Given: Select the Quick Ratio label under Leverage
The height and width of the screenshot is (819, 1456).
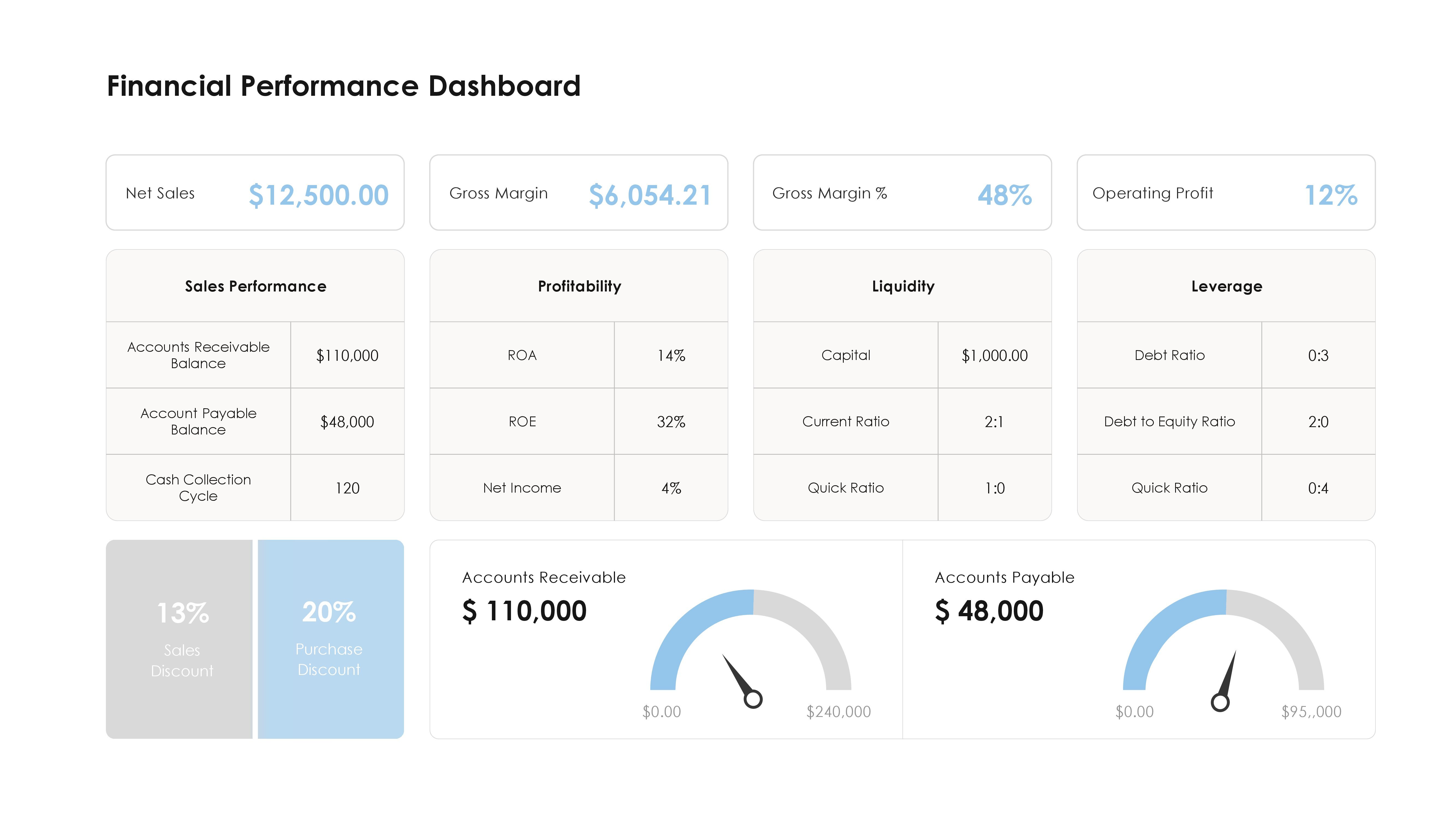Looking at the screenshot, I should 1169,488.
